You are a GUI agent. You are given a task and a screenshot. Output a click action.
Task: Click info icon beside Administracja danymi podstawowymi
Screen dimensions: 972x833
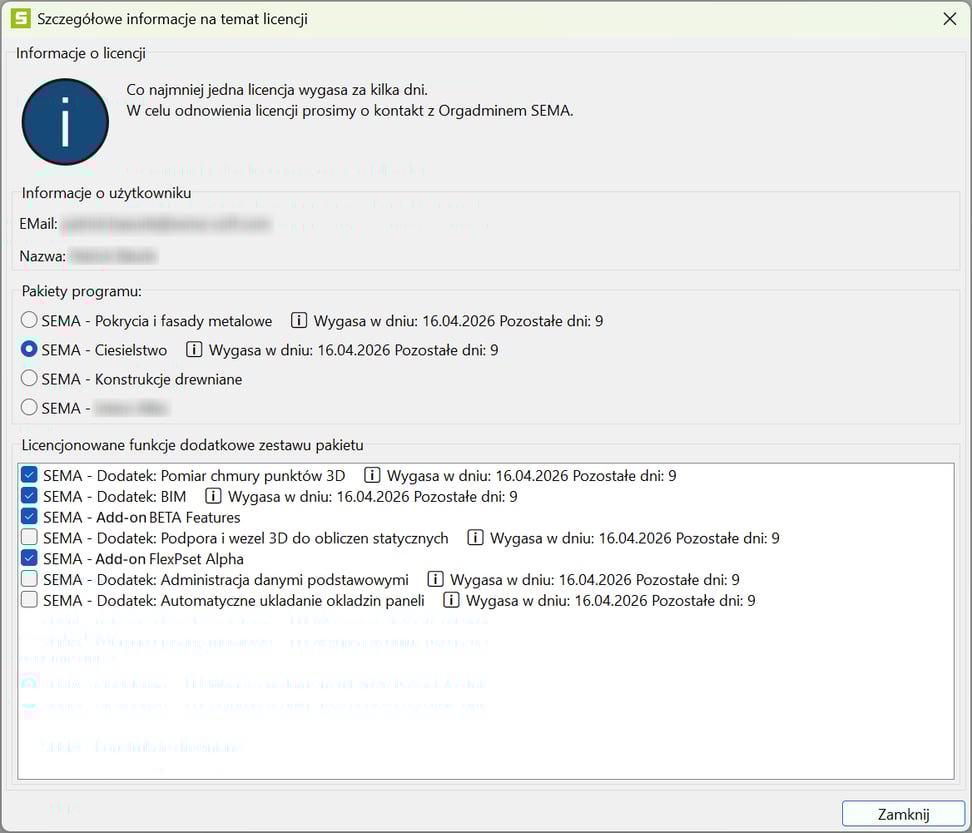pos(435,580)
